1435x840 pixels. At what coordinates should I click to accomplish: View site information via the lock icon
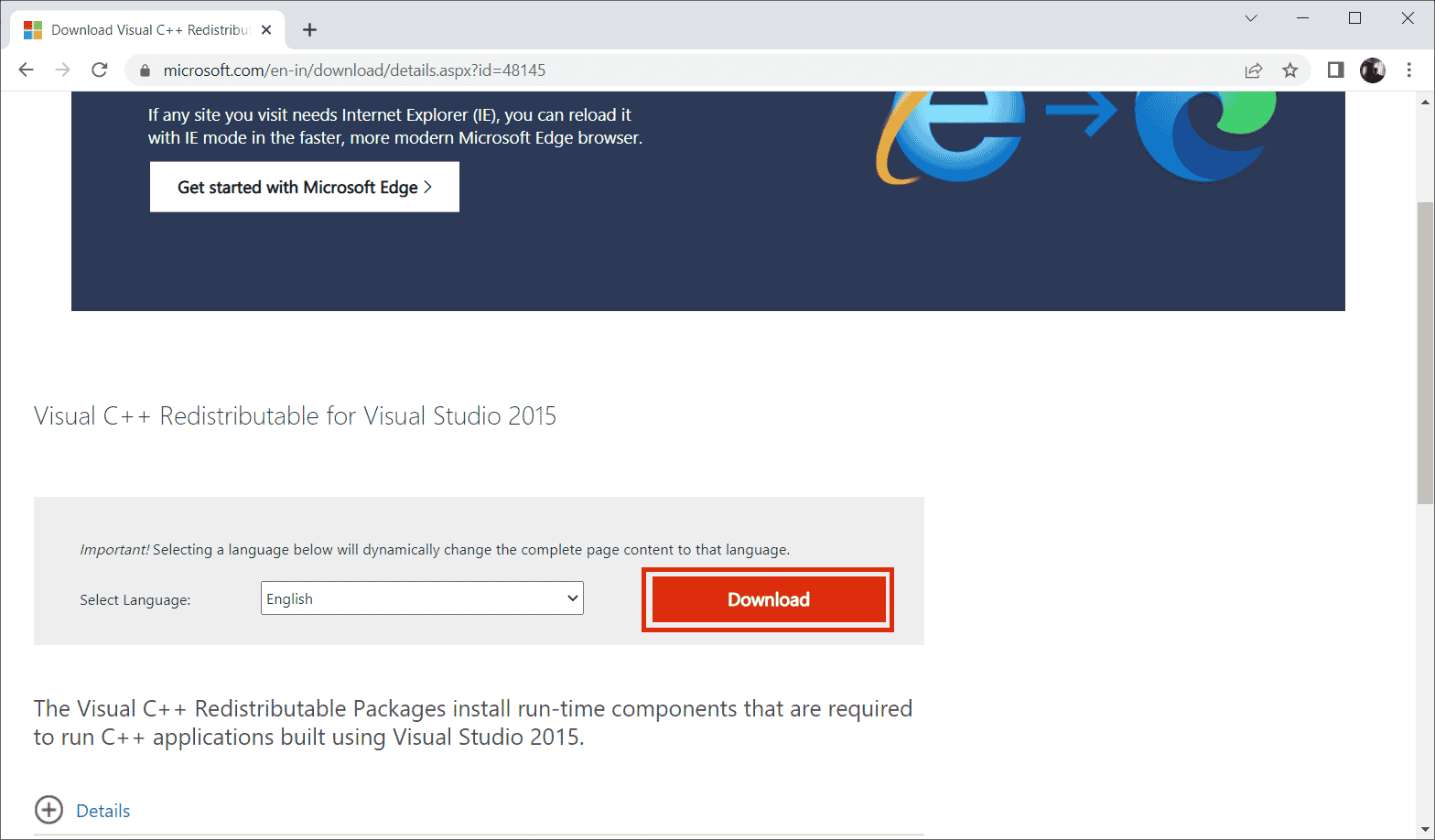point(145,70)
